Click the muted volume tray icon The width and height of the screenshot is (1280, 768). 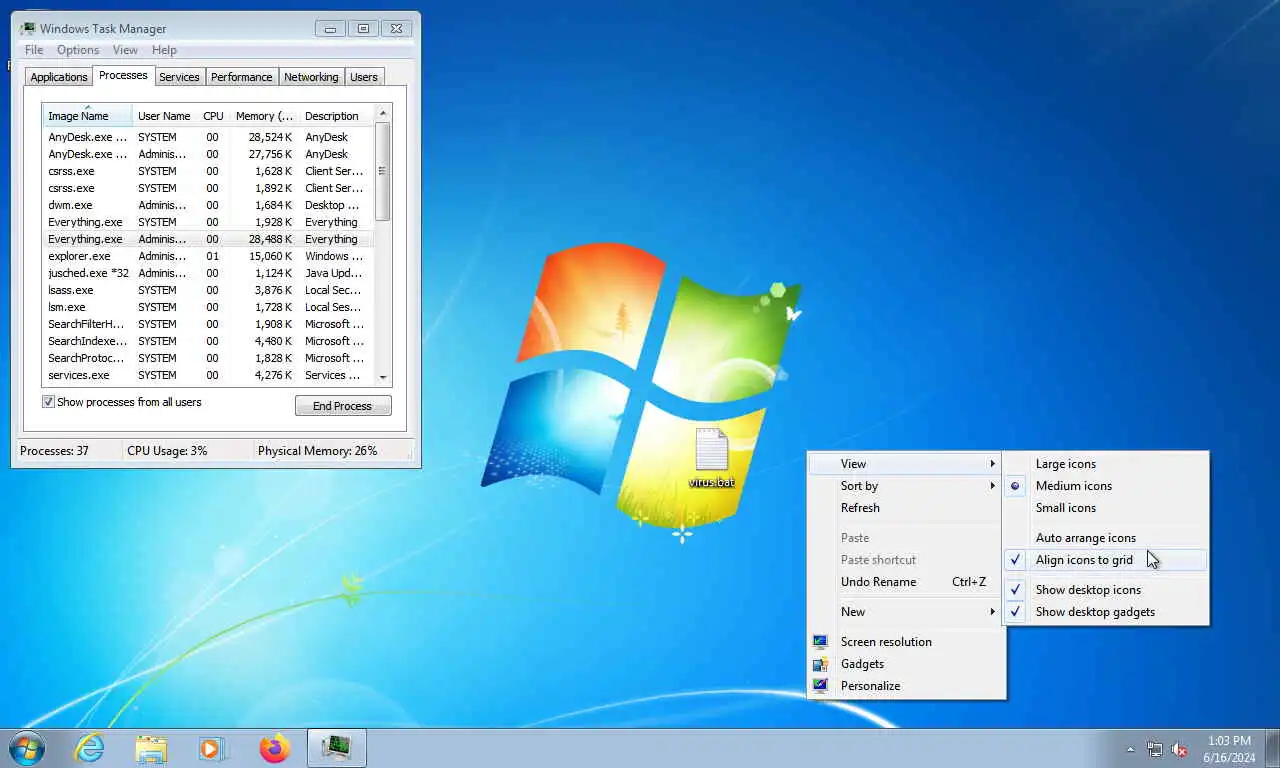[x=1180, y=749]
